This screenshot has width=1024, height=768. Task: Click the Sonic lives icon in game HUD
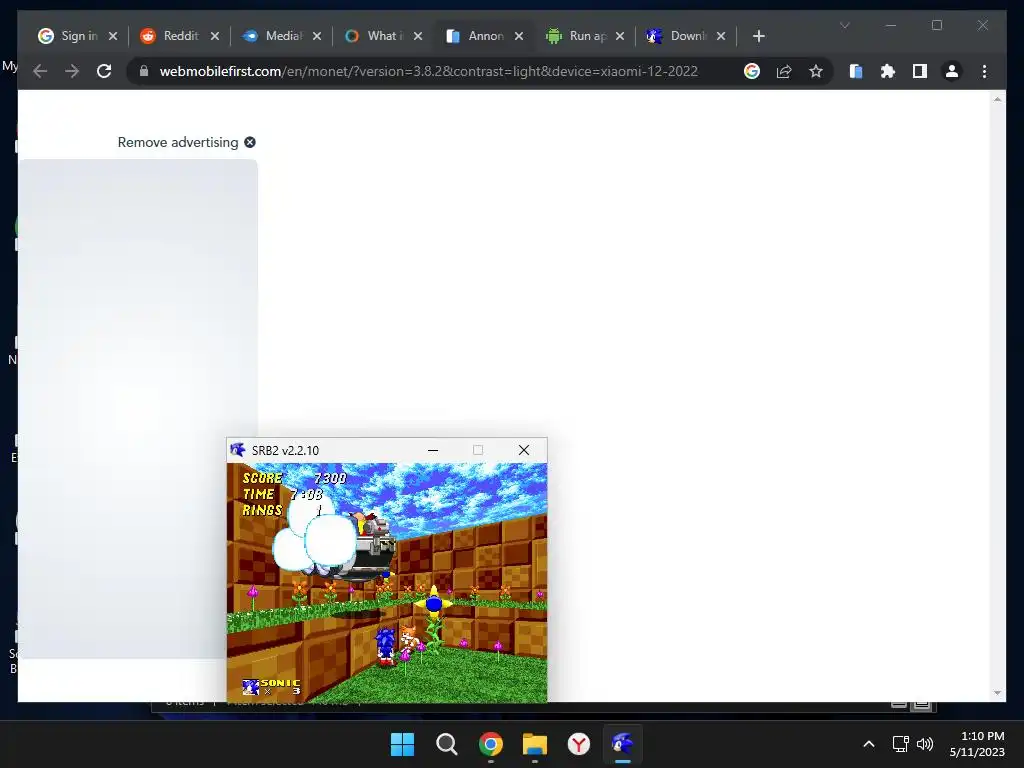point(251,687)
